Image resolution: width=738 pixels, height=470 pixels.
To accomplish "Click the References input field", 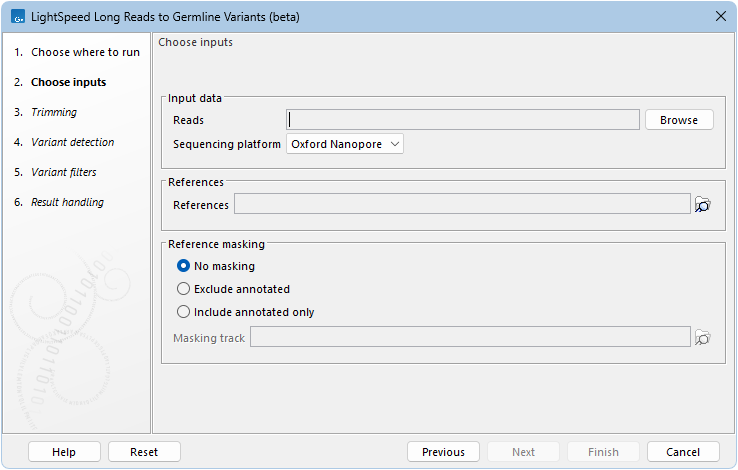I will pyautogui.click(x=462, y=204).
